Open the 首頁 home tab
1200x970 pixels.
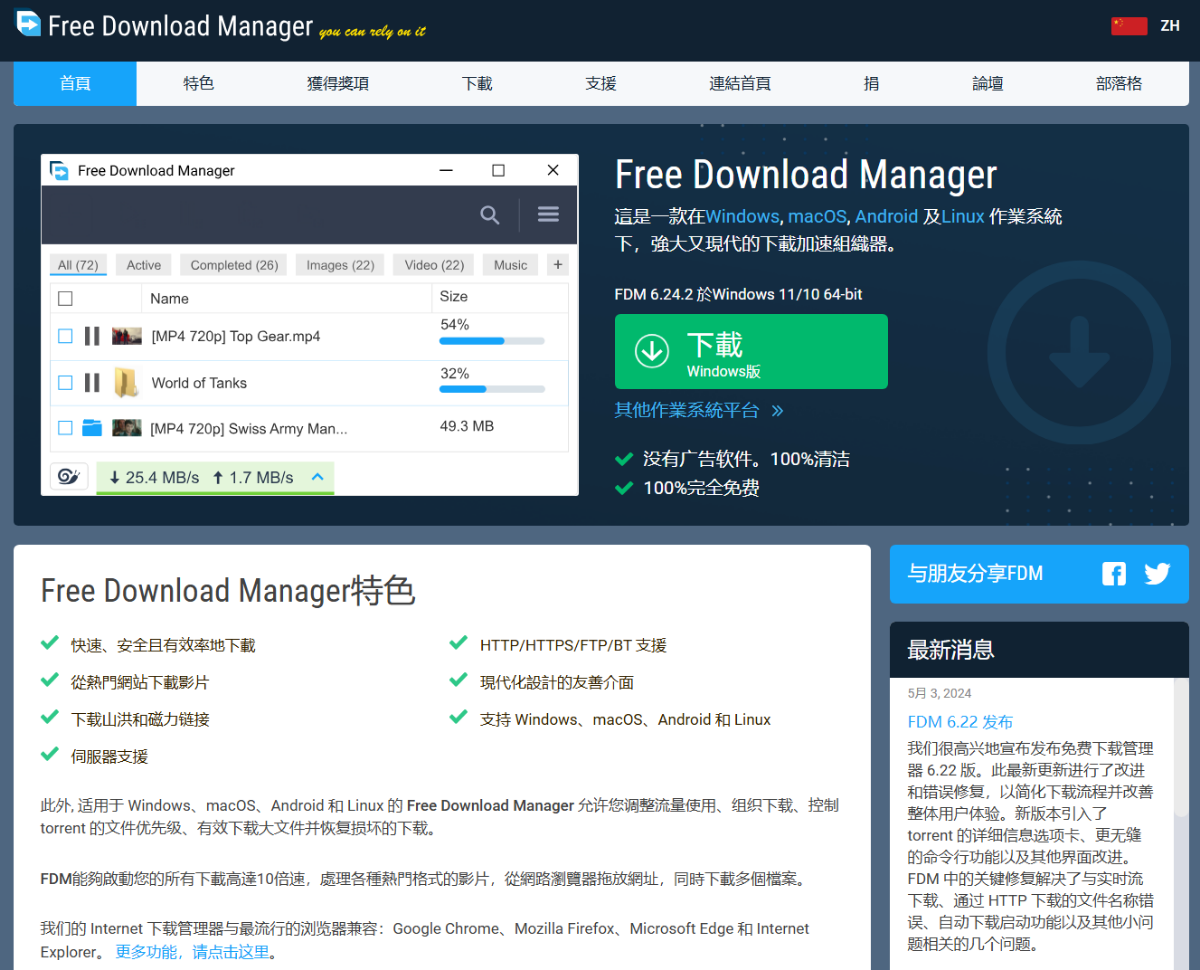coord(75,84)
